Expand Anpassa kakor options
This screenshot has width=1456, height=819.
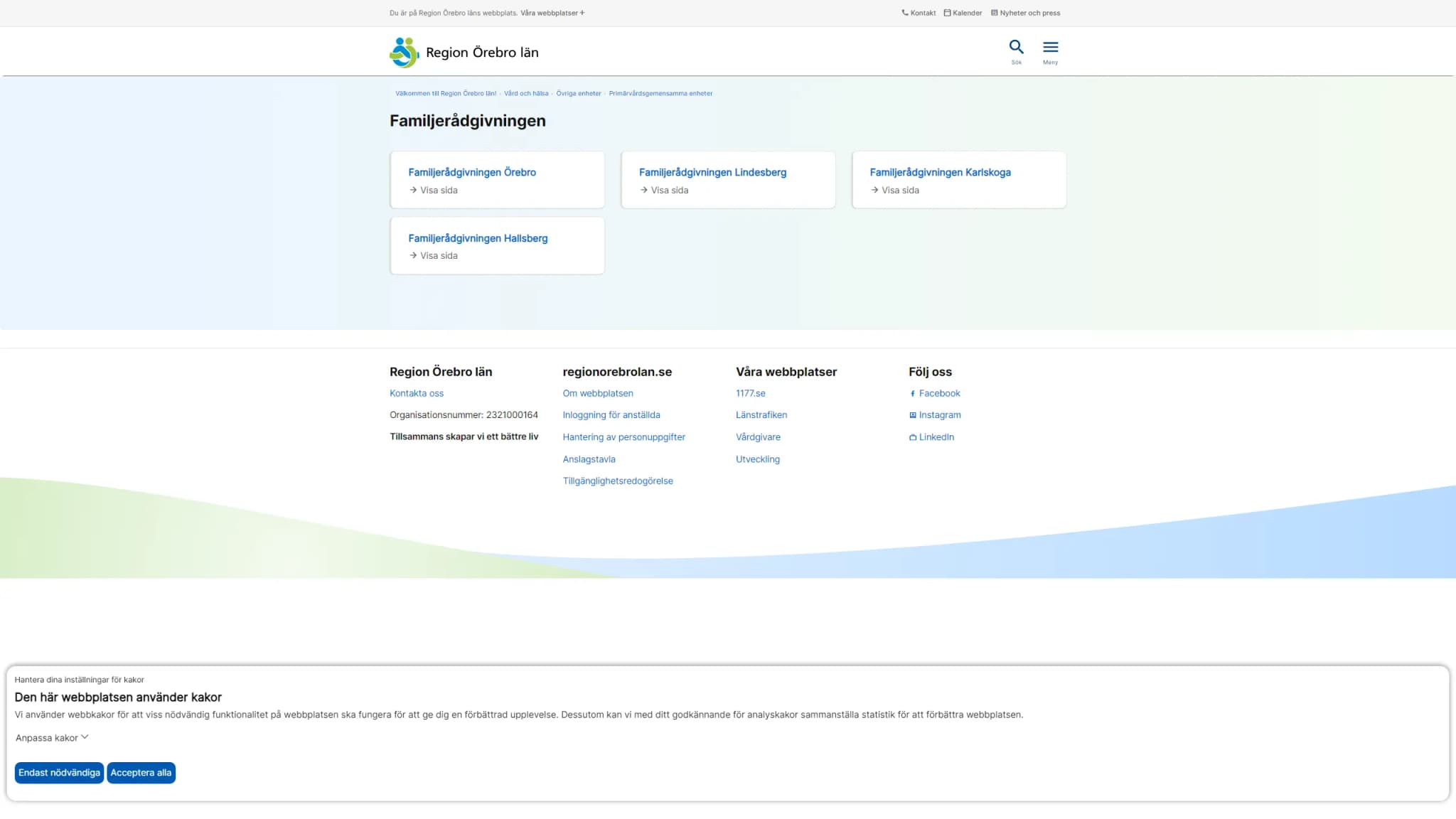(52, 737)
